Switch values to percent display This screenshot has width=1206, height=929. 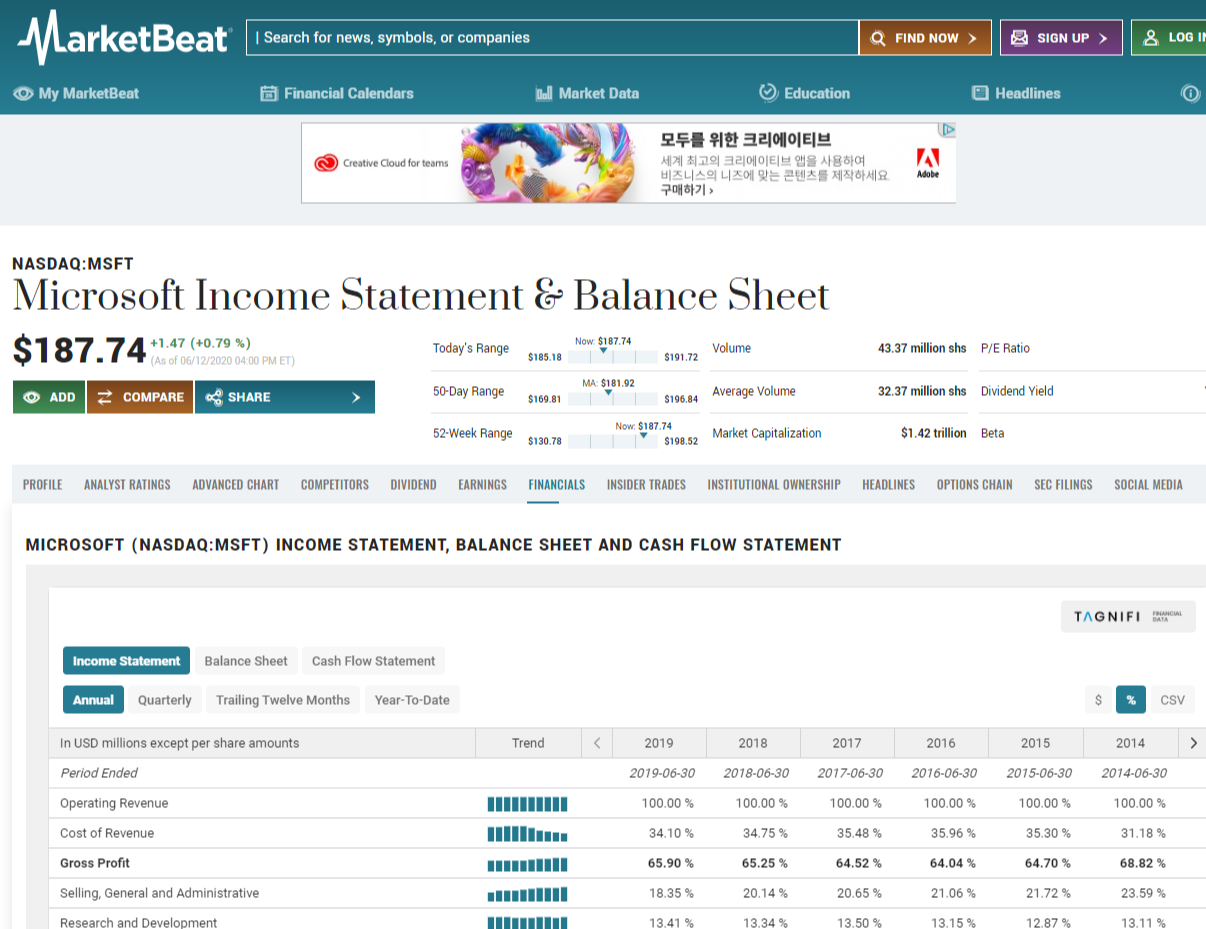1131,700
